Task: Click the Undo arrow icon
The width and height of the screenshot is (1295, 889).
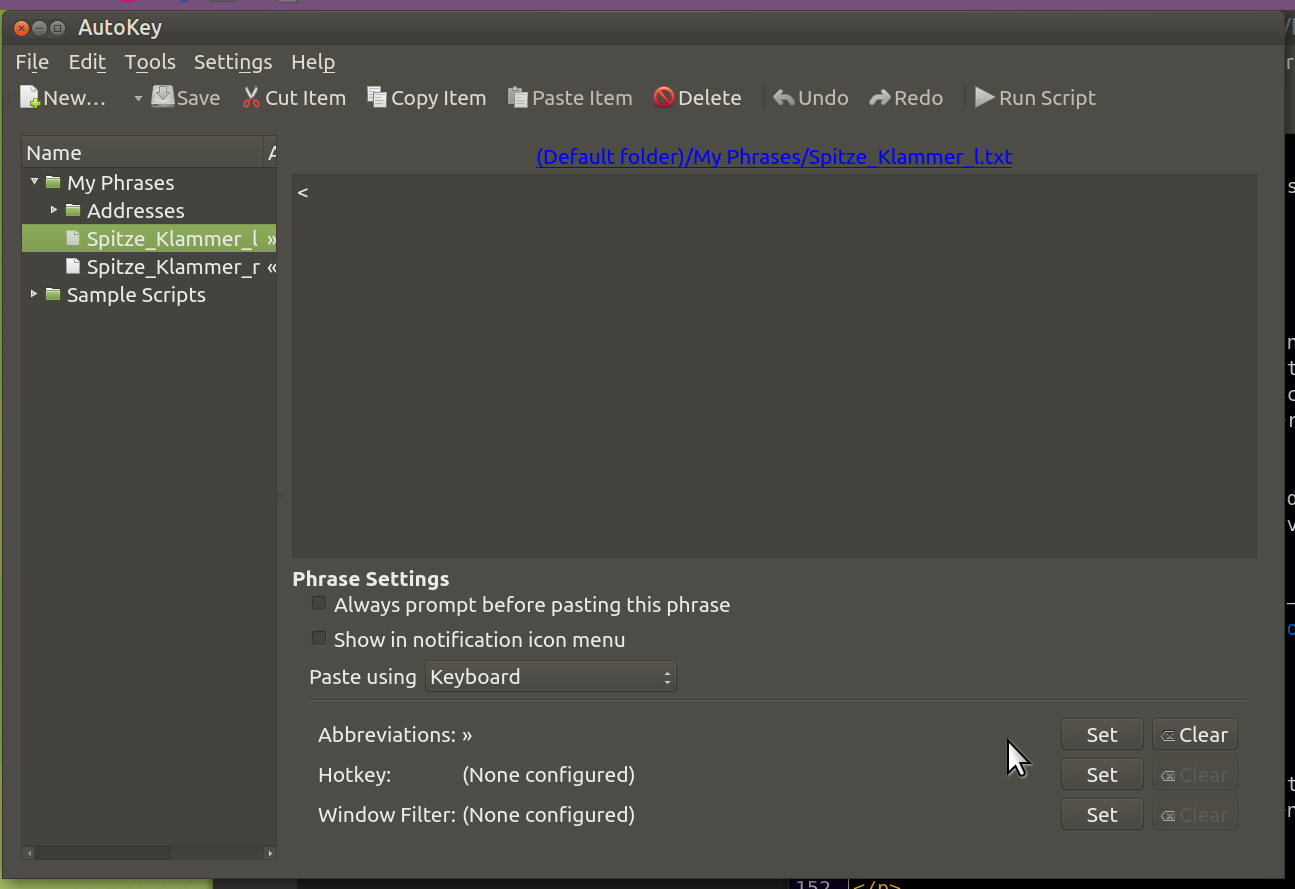Action: (784, 98)
